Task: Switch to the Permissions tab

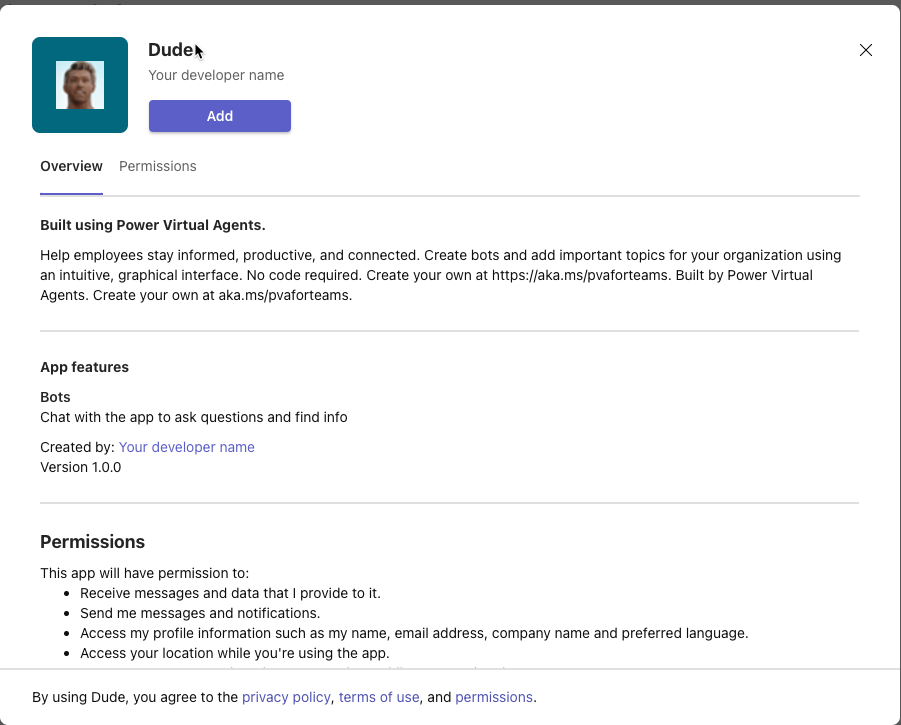Action: [x=157, y=166]
